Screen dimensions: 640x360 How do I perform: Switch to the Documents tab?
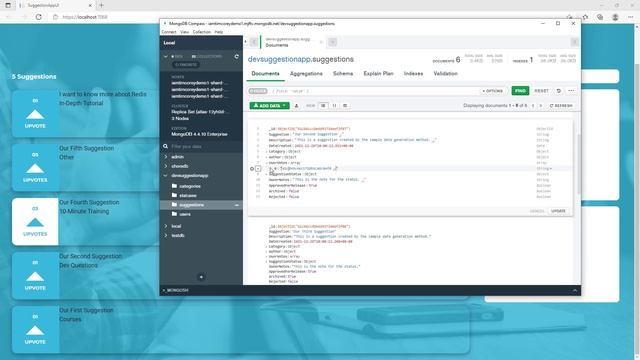pos(265,73)
